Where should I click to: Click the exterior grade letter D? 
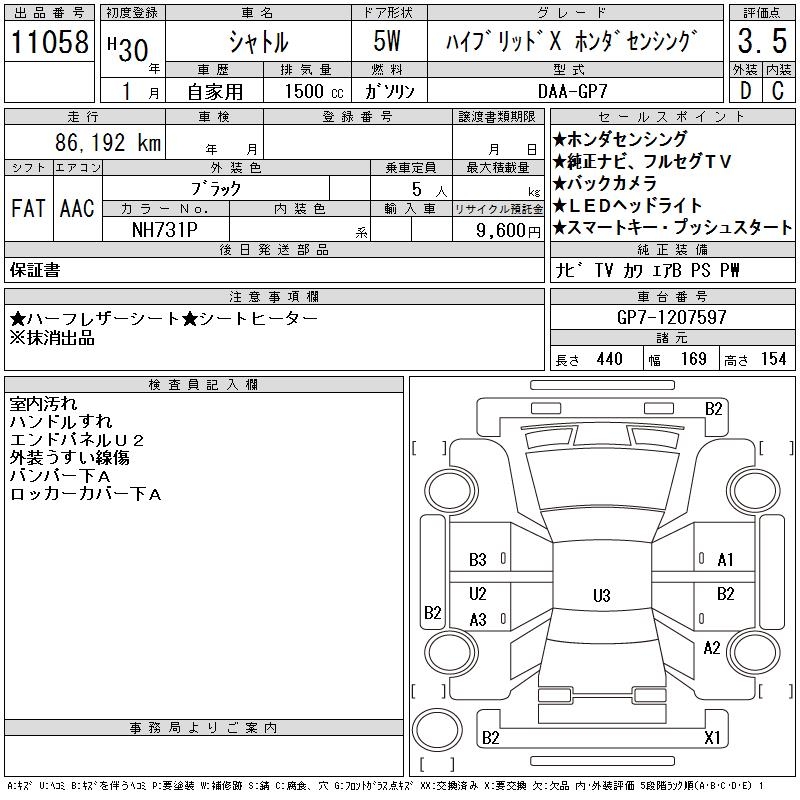745,91
